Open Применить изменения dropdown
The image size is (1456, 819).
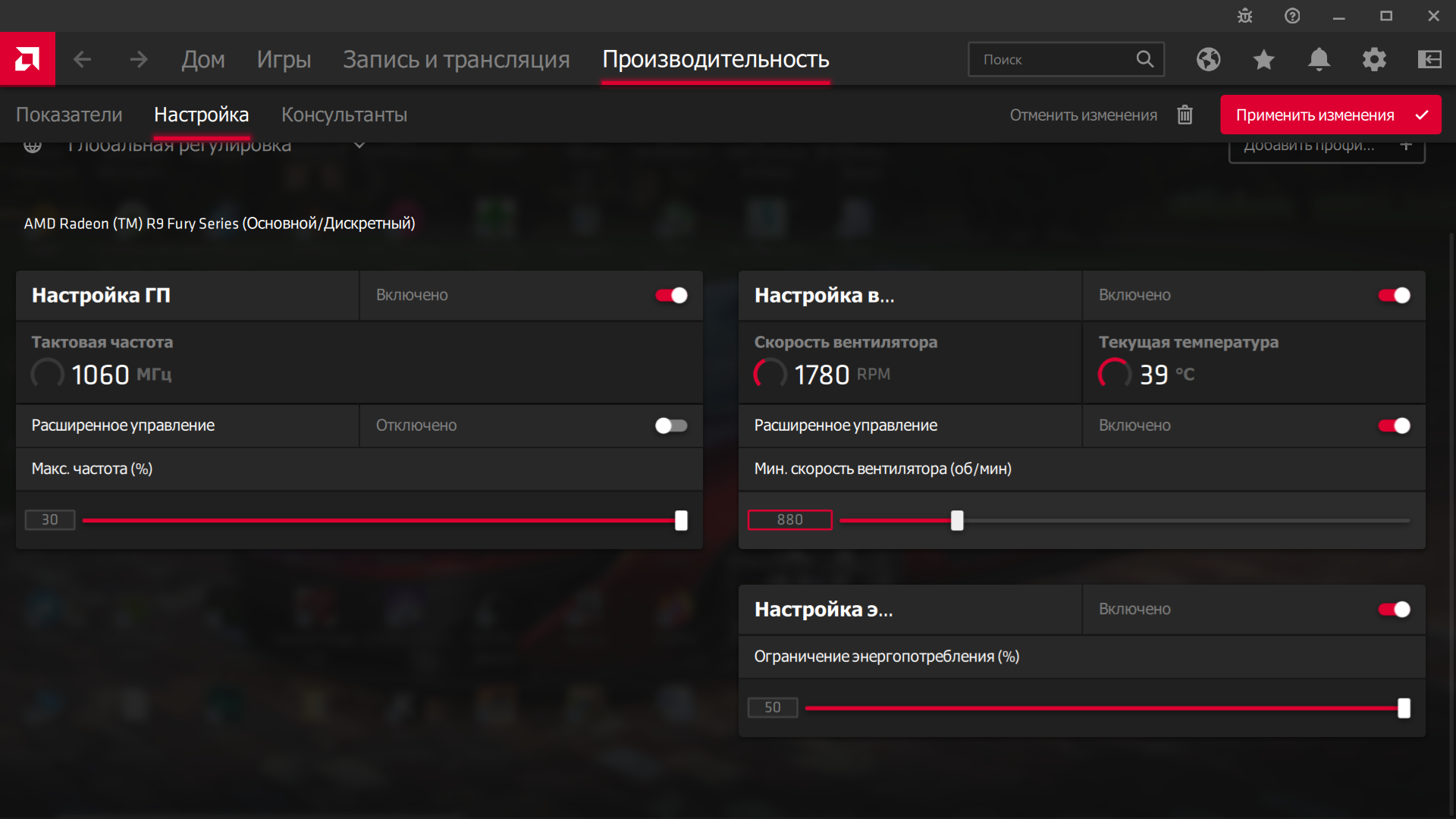[x=1422, y=115]
